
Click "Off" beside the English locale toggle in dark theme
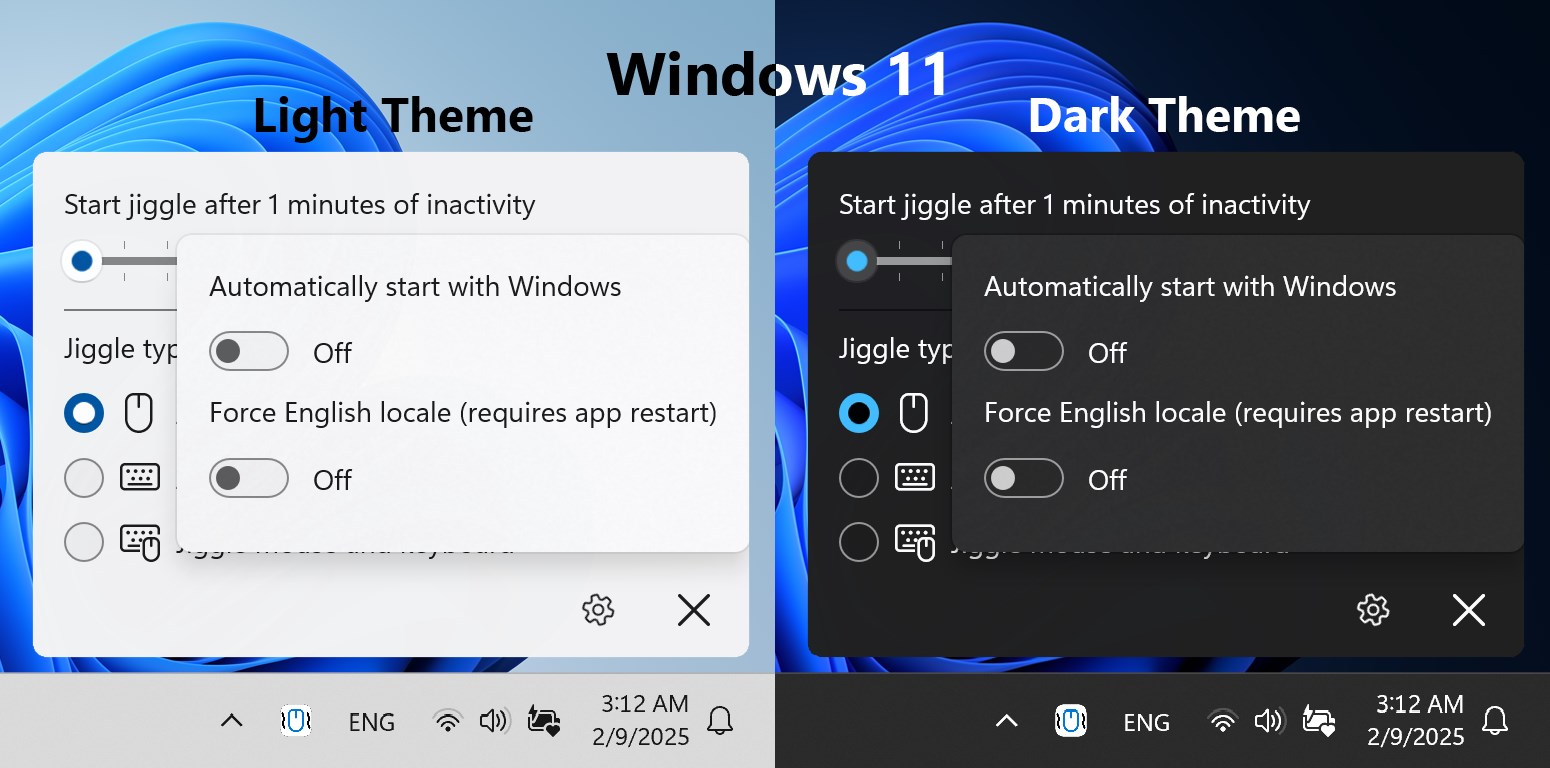[1108, 480]
